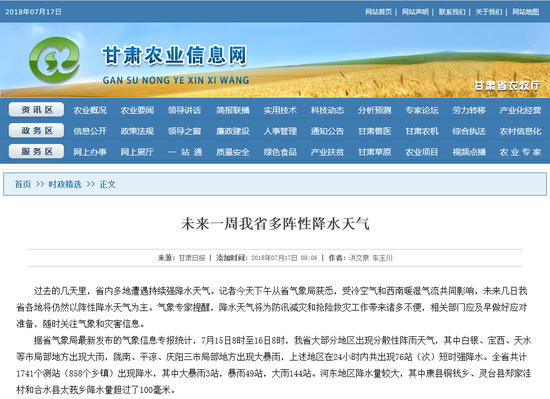550x399 pixels.
Task: Open 领导讲话 menu item
Action: pyautogui.click(x=185, y=110)
